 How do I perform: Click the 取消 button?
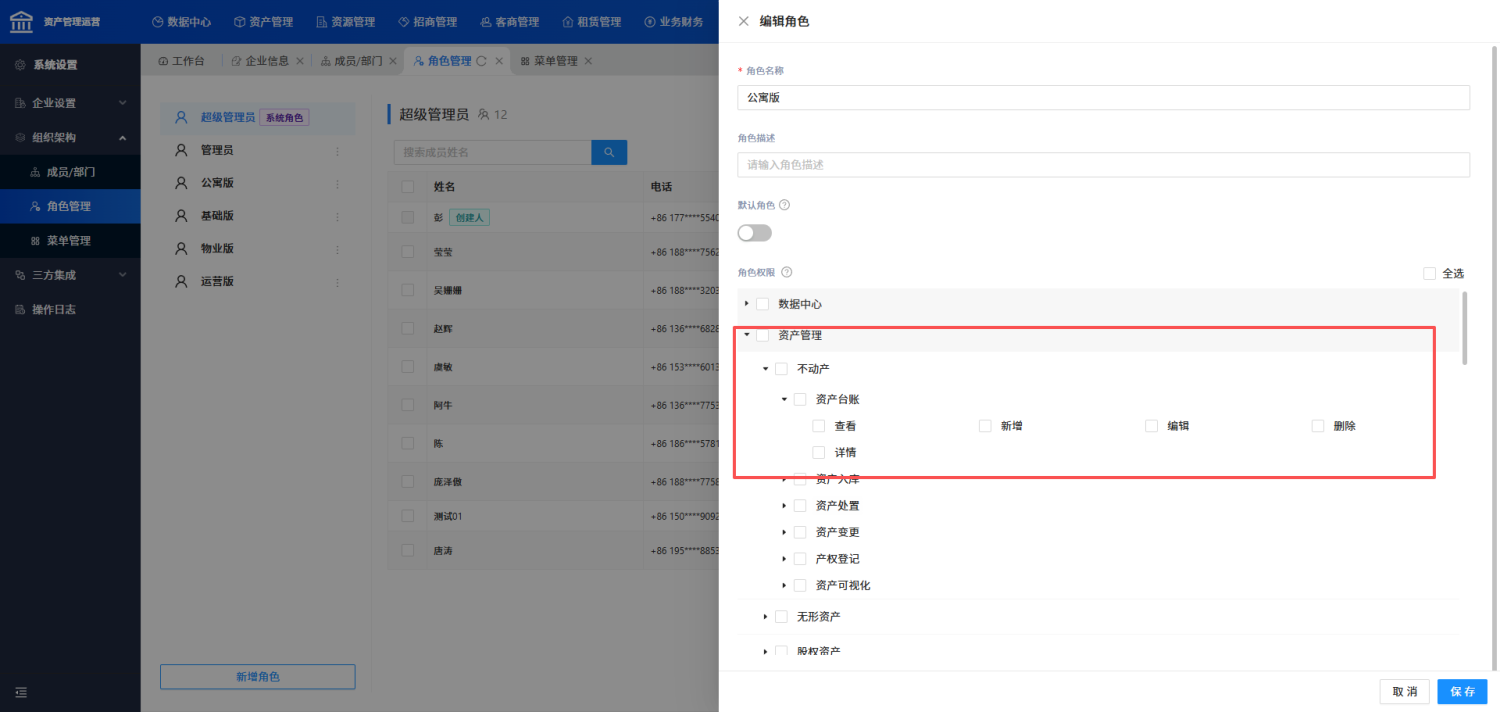click(x=1404, y=692)
